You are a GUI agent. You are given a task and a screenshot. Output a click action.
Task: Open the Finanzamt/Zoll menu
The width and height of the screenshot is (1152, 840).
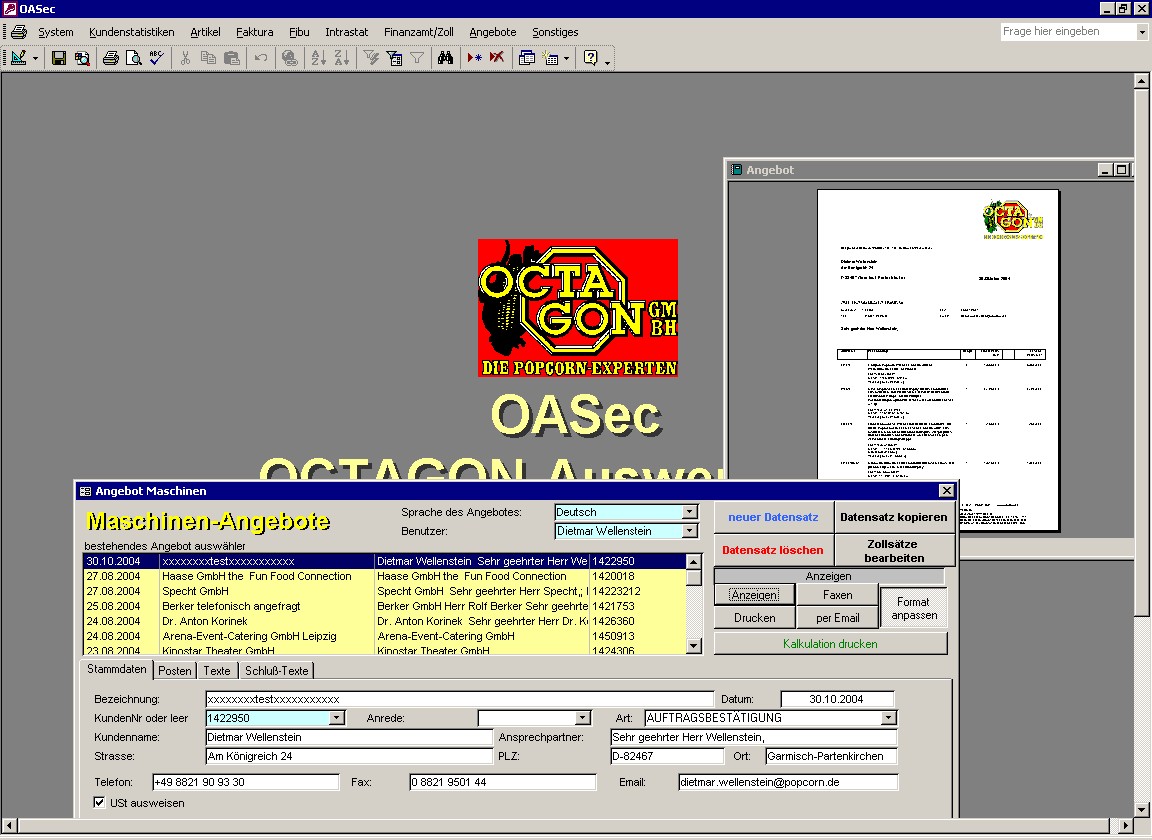[x=419, y=32]
